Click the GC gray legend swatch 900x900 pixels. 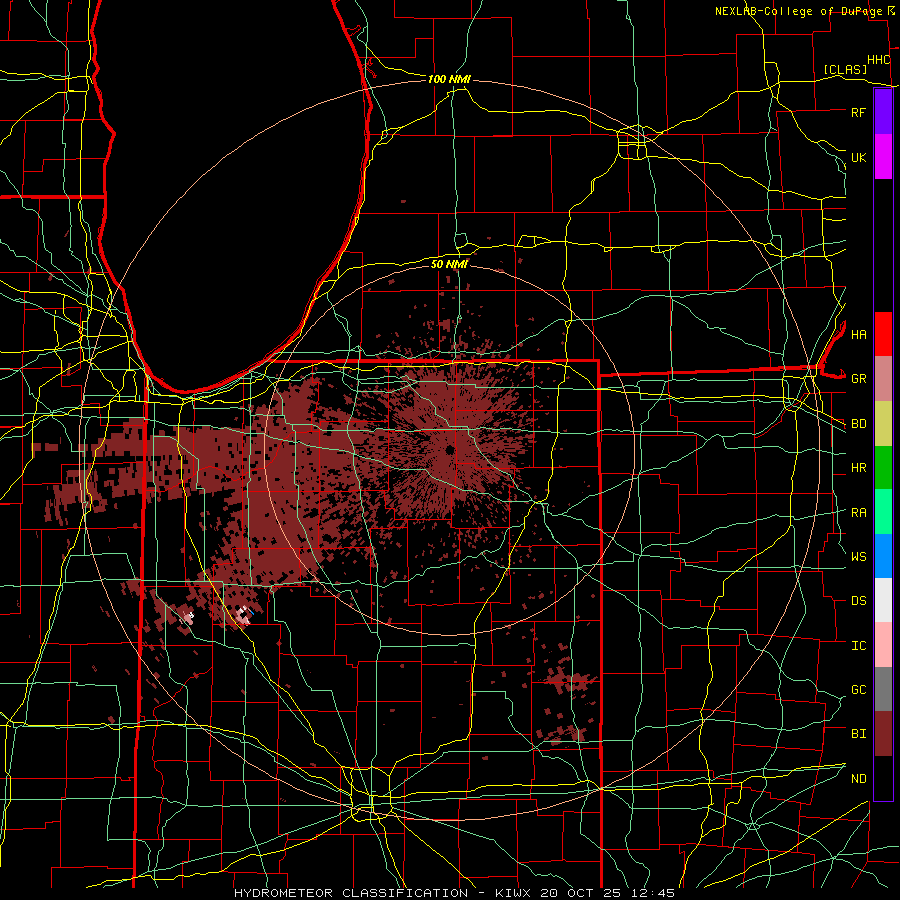pos(883,689)
